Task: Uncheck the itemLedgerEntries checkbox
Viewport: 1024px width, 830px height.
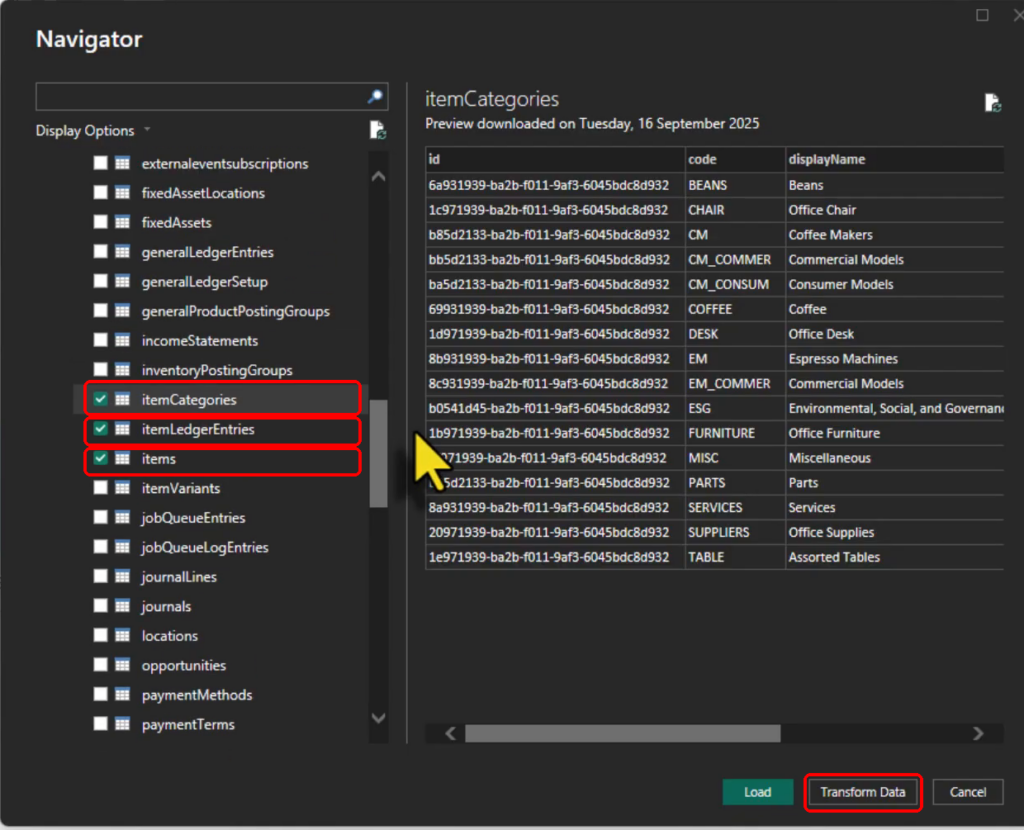Action: [x=101, y=429]
